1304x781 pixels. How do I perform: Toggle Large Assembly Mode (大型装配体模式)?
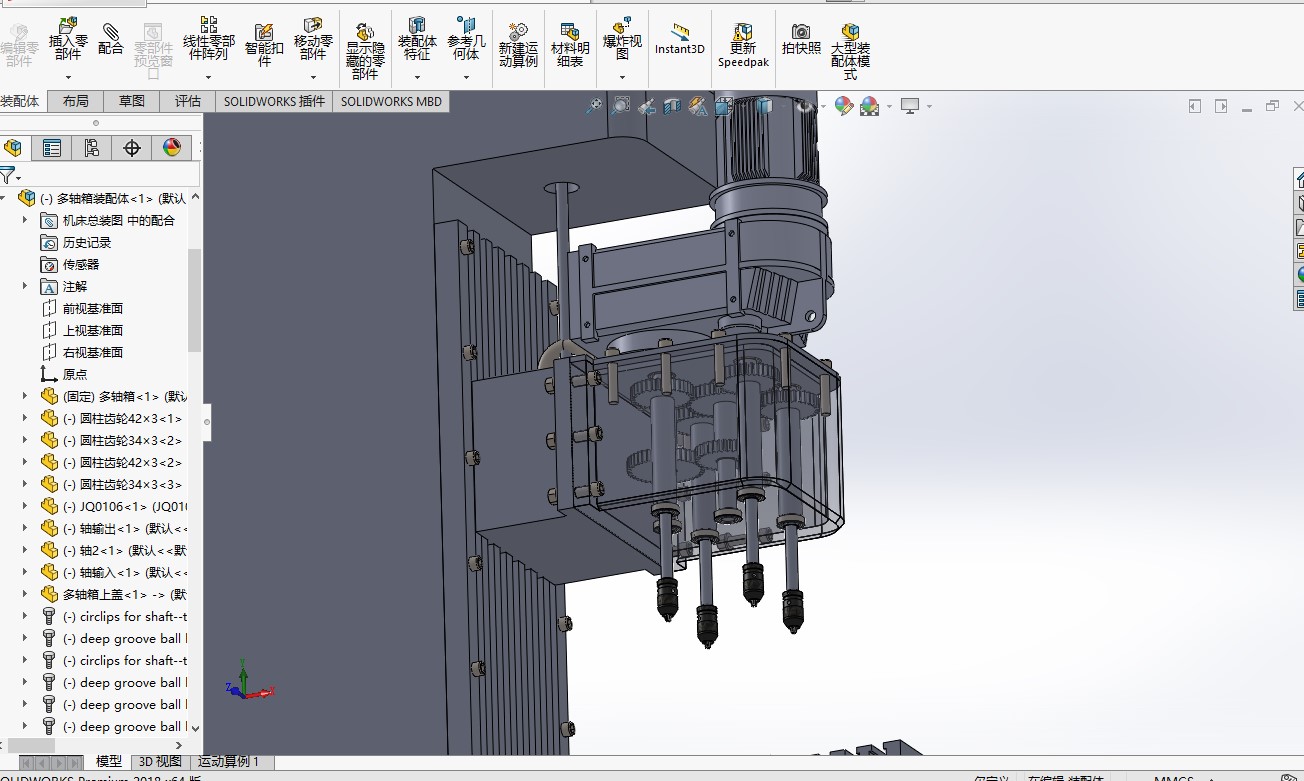[850, 52]
